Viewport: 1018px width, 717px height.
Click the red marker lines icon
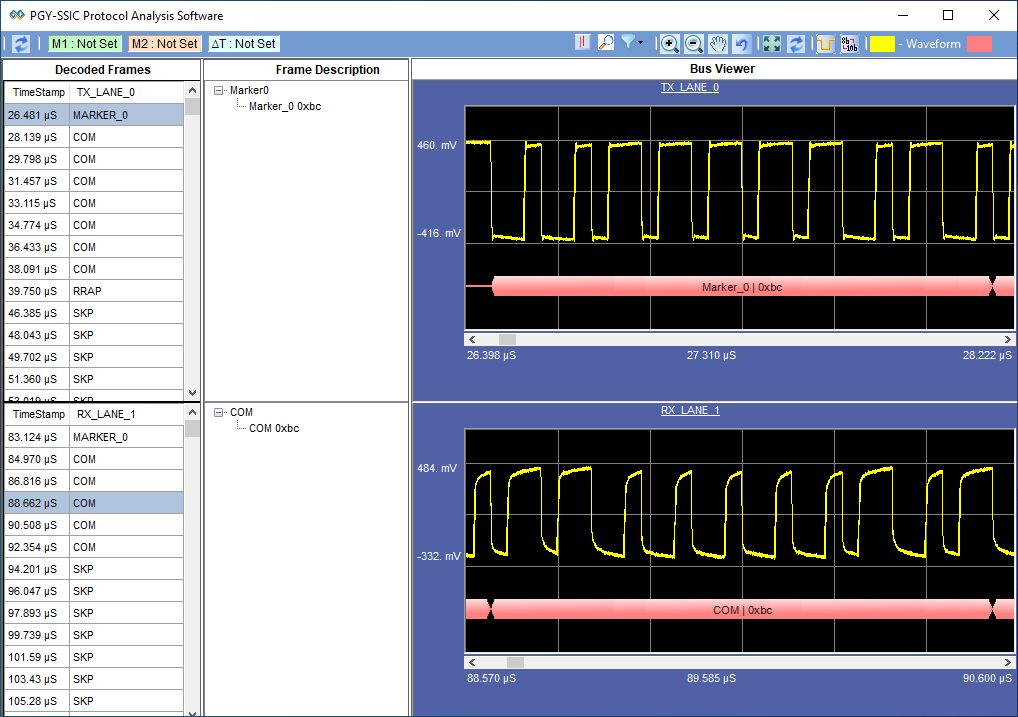point(583,43)
